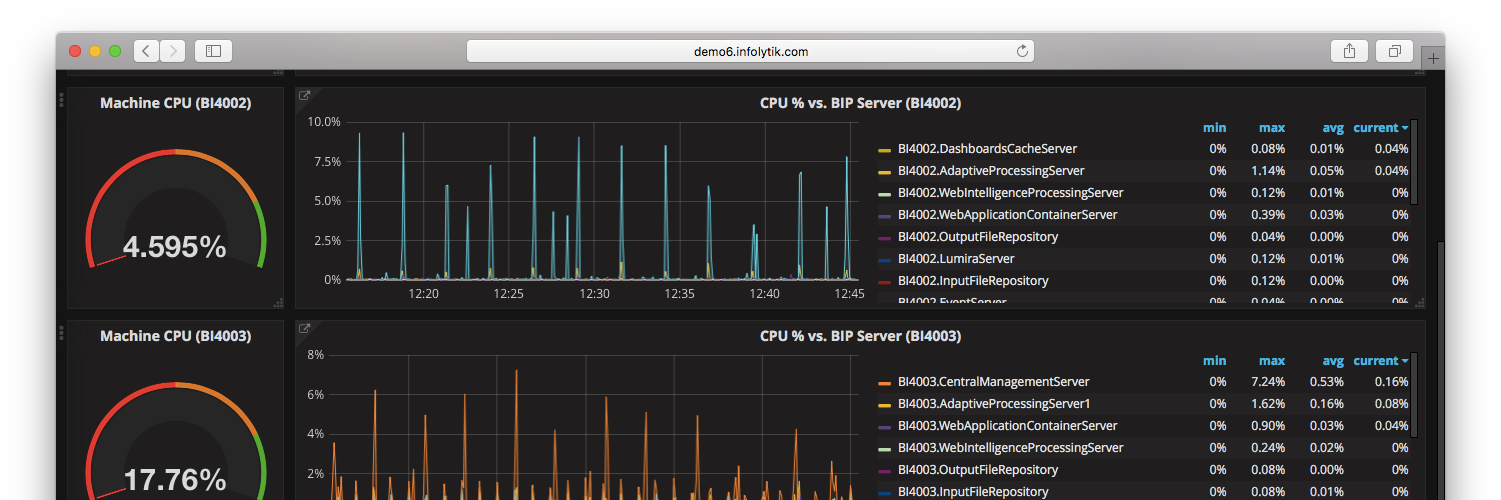
Task: Open the BI4002 CPU chart external link icon
Action: pos(305,96)
